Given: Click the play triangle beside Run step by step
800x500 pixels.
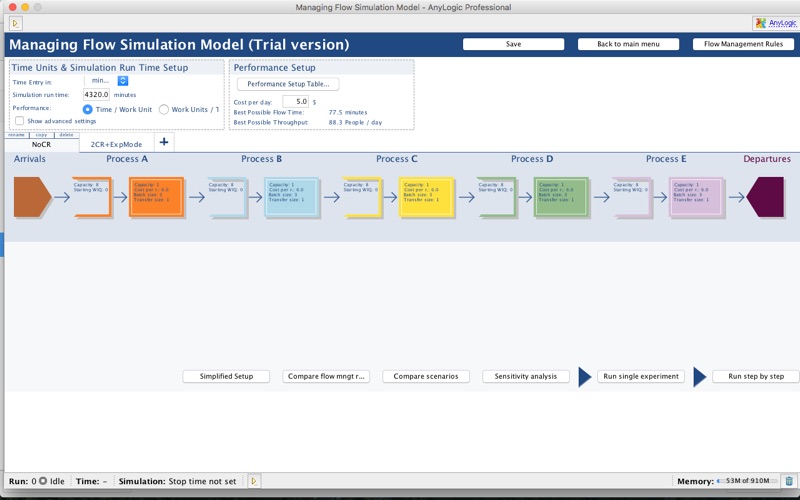Looking at the screenshot, I should 699,377.
